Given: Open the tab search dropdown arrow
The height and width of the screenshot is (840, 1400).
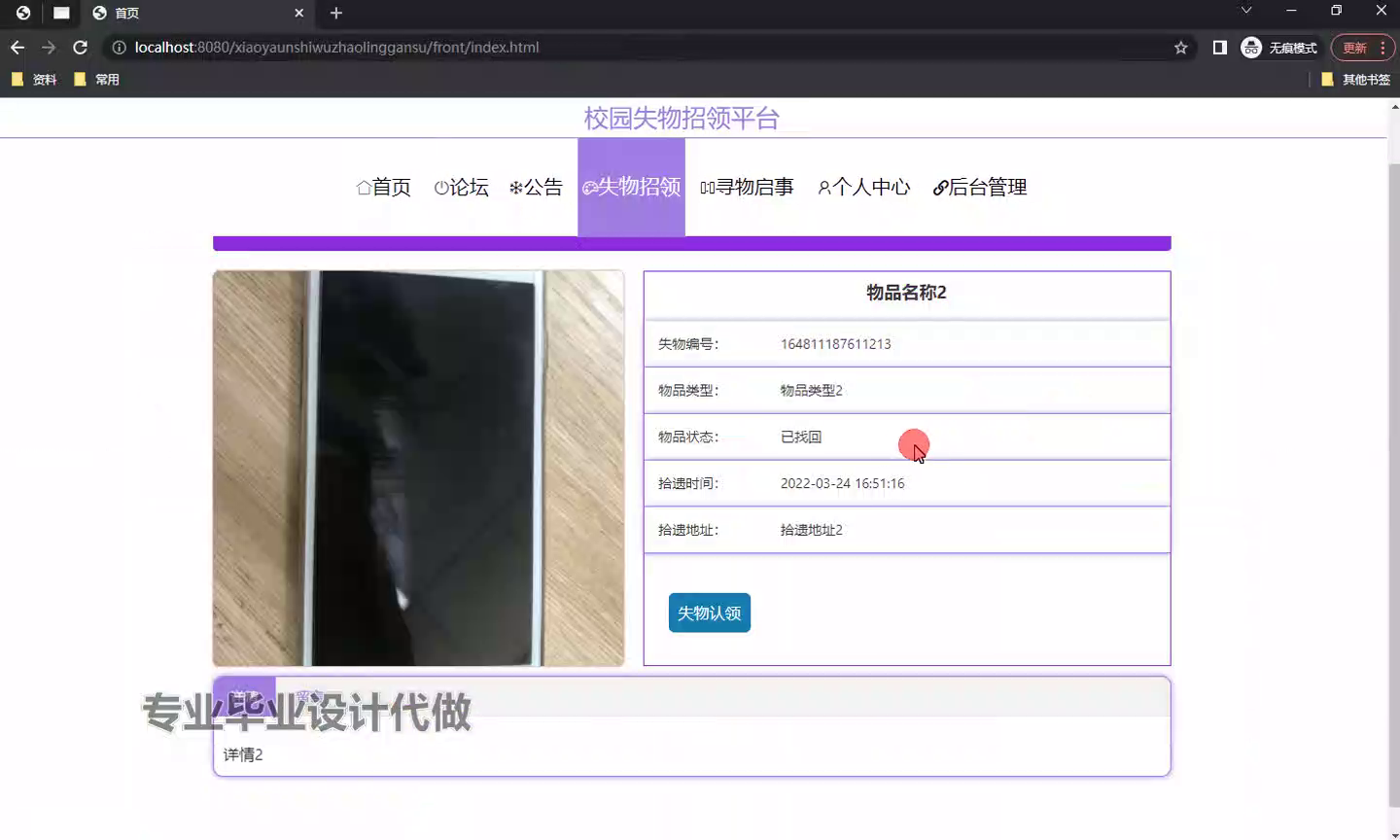Looking at the screenshot, I should (1245, 11).
